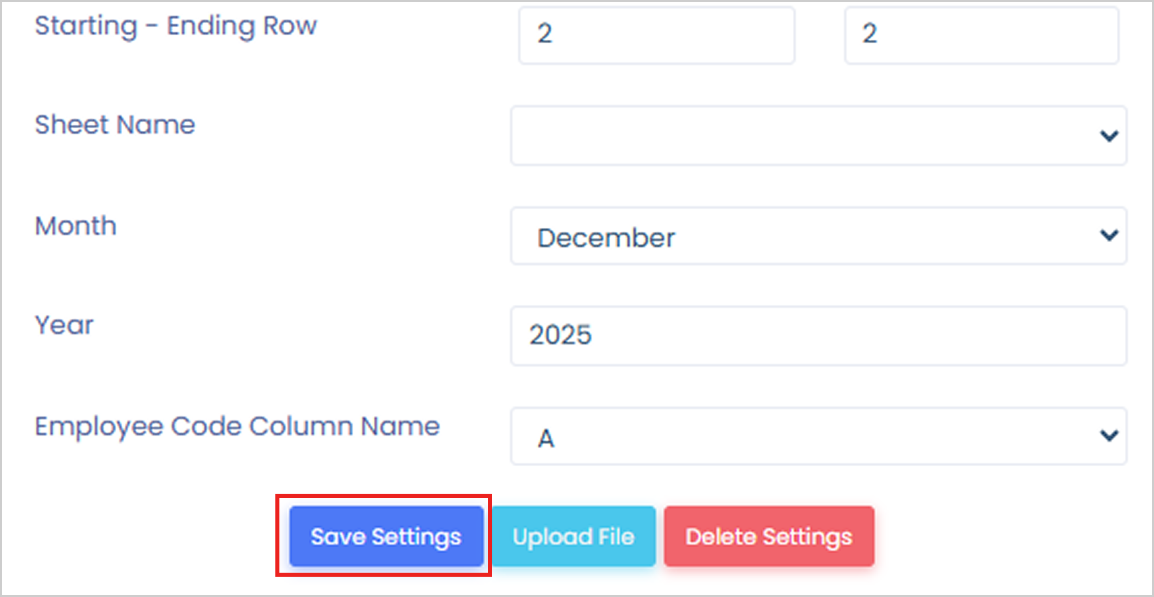The height and width of the screenshot is (597, 1154).
Task: Open the Employee Code Column Name dropdown
Action: point(818,437)
